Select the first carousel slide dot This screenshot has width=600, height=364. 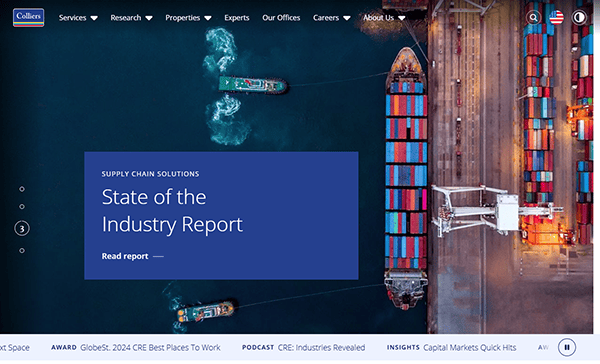(x=22, y=189)
